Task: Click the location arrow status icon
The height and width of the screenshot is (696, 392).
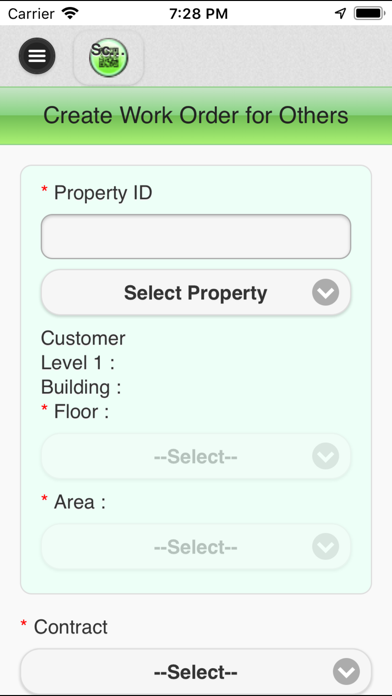Action: (341, 13)
